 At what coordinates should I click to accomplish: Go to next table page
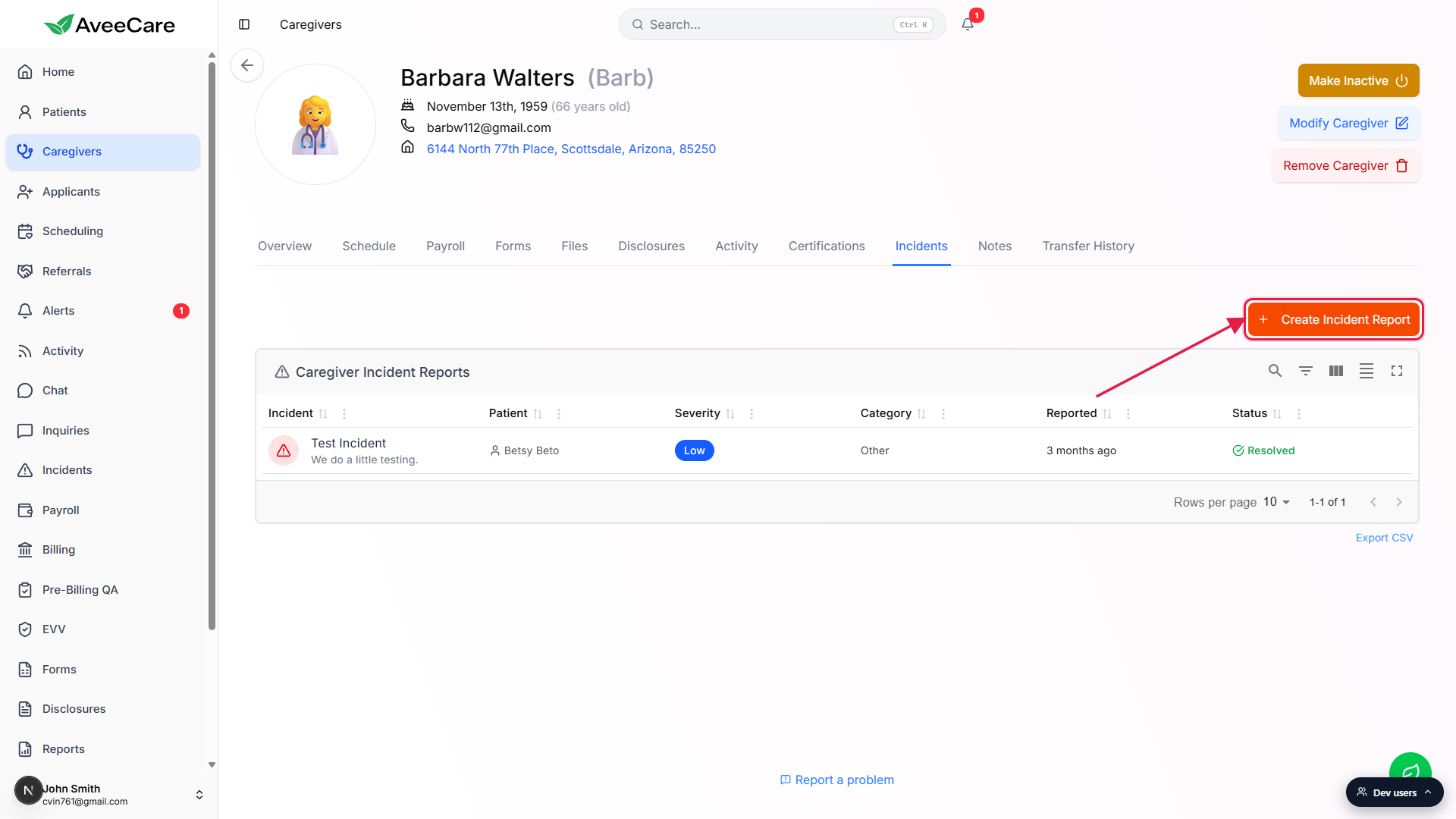(1399, 502)
